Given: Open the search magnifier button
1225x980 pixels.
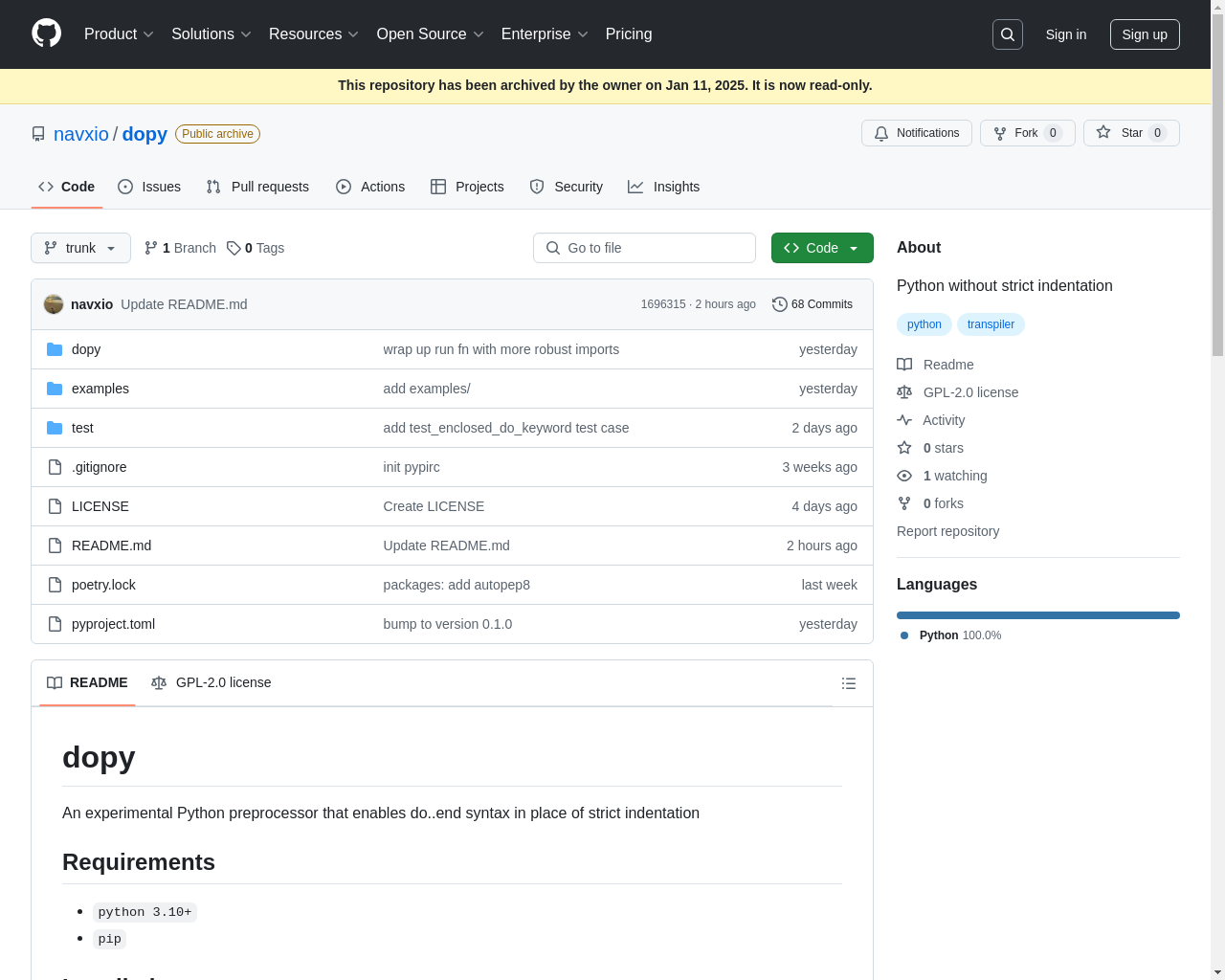Looking at the screenshot, I should [x=1008, y=34].
